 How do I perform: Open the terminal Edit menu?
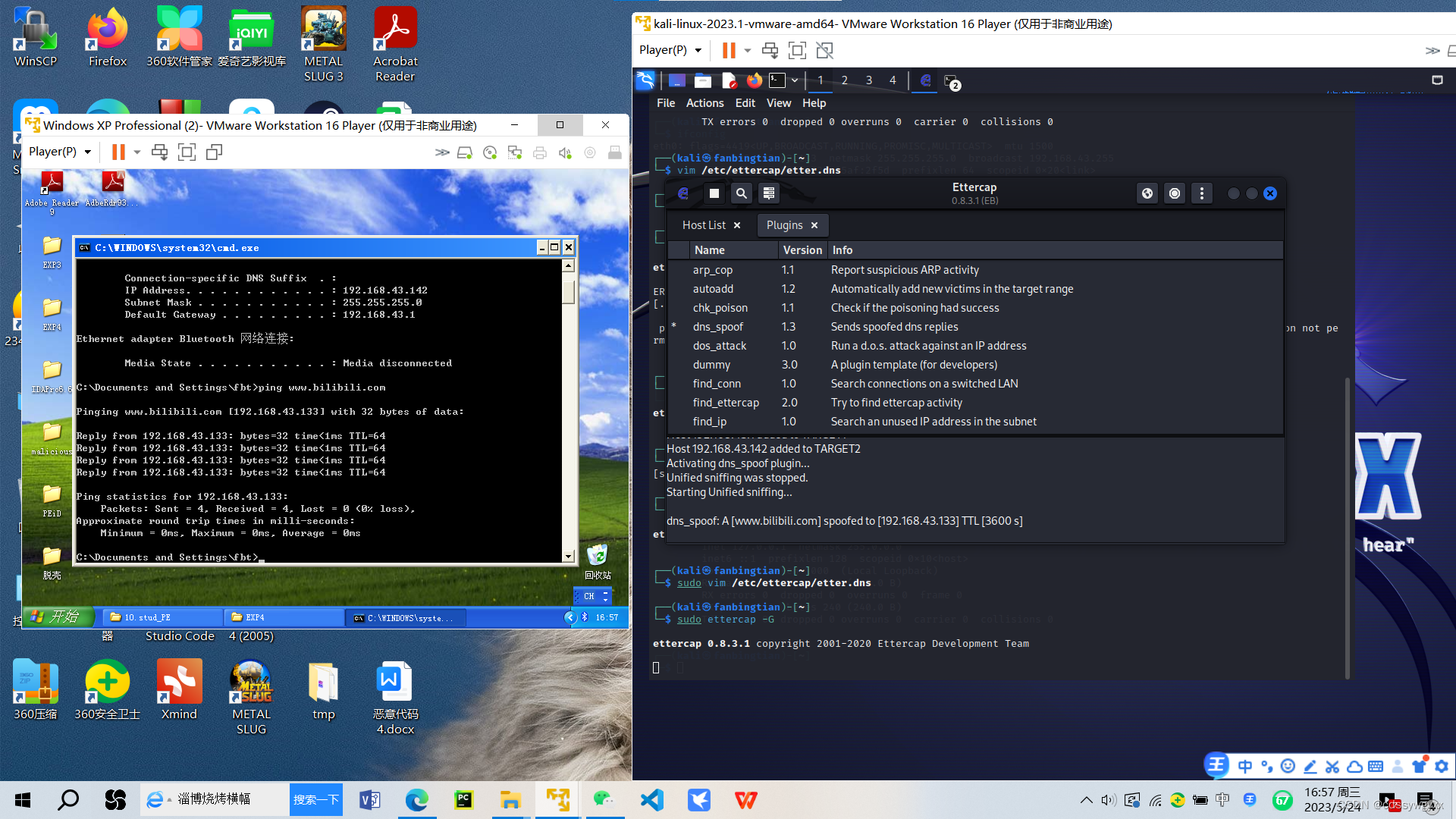click(x=745, y=103)
